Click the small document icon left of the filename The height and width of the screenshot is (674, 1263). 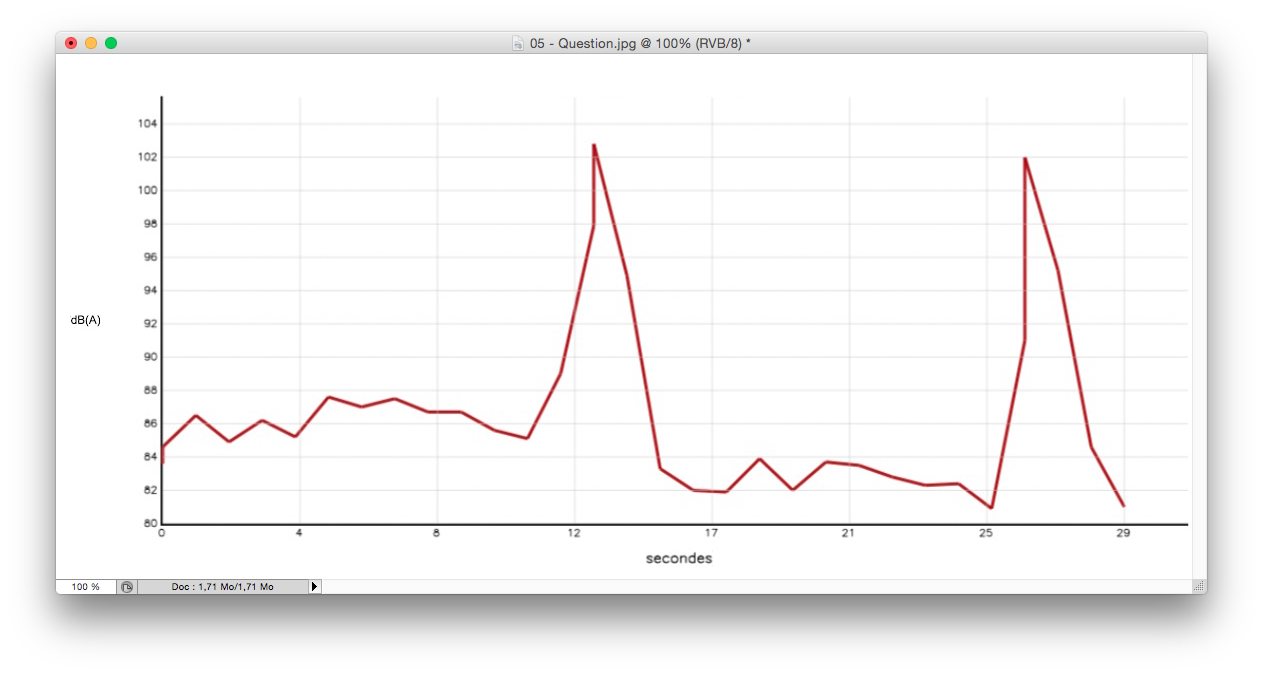coord(517,43)
